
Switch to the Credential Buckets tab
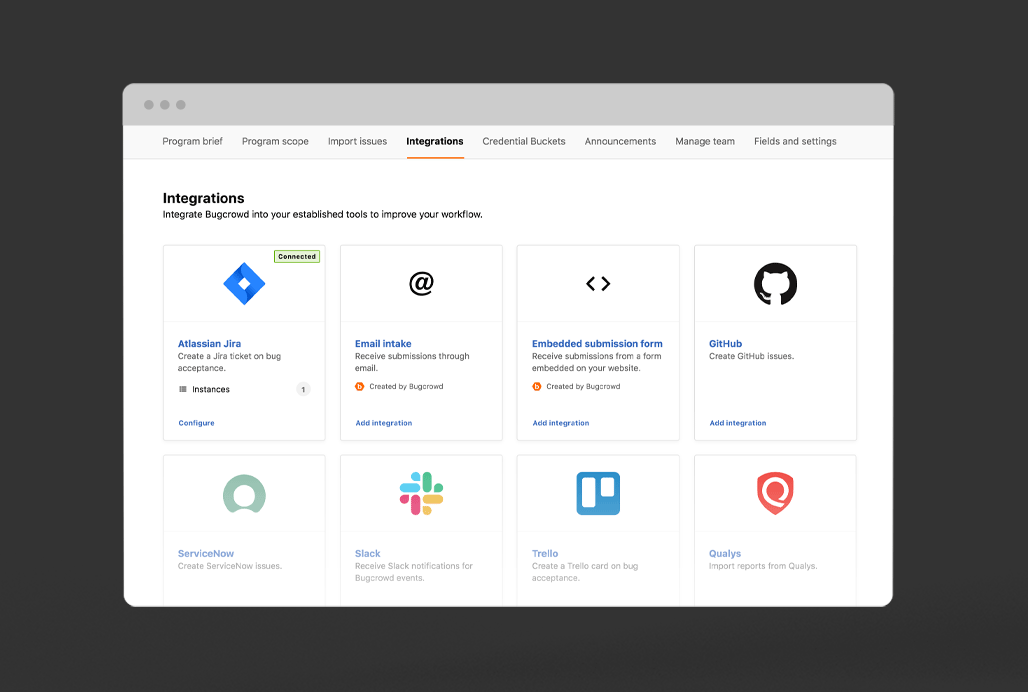524,141
